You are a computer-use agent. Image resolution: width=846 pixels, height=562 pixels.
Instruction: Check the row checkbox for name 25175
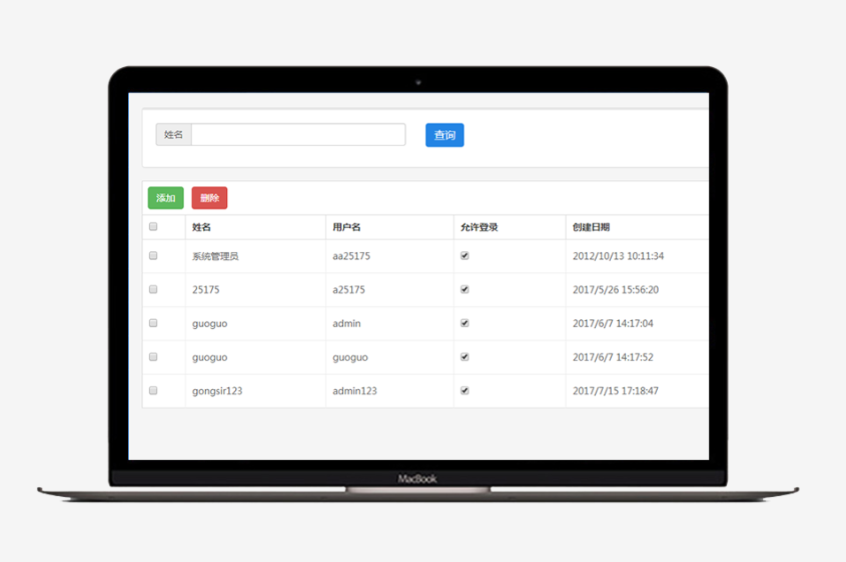click(153, 289)
